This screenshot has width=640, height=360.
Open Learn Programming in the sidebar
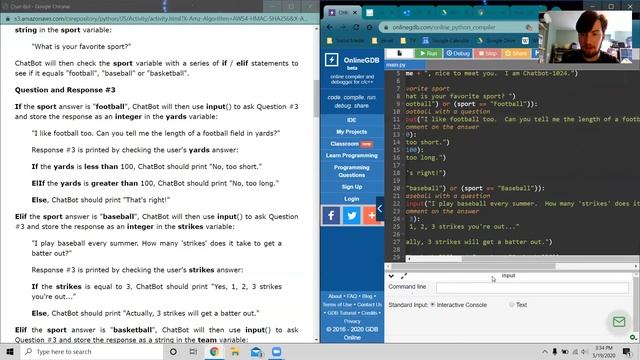tap(351, 156)
